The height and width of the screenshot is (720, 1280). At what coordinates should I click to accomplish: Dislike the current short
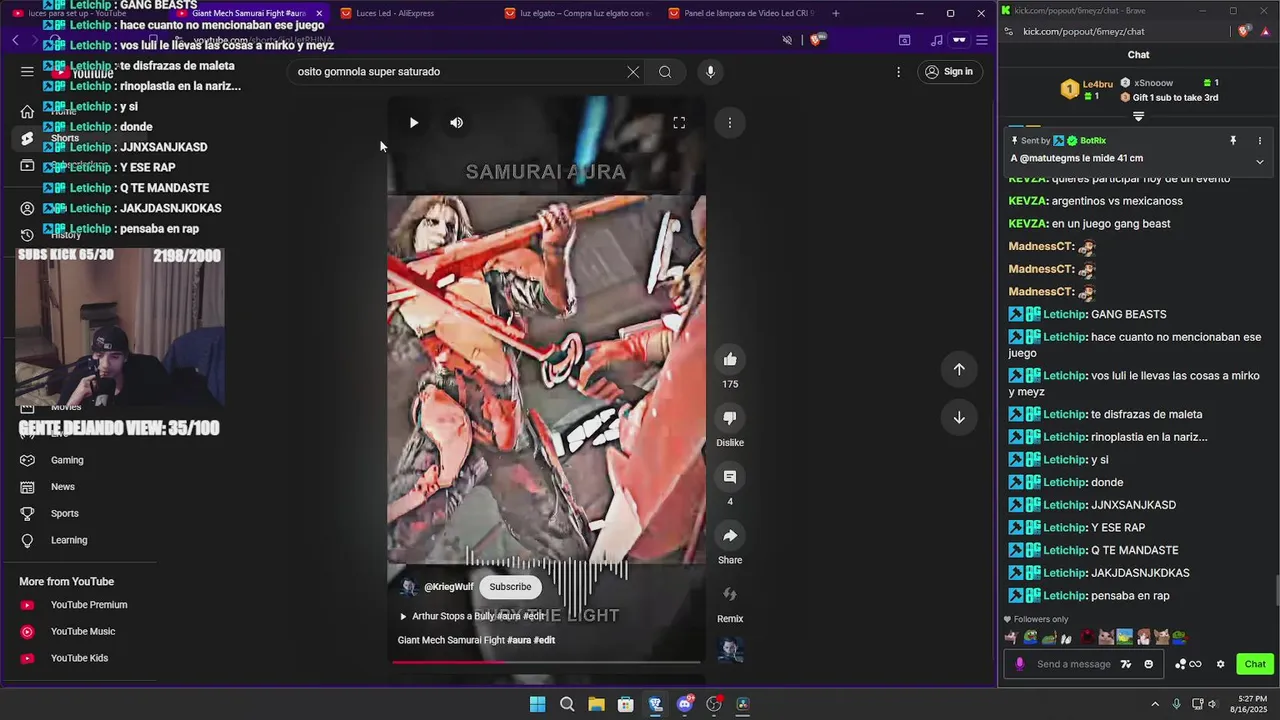tap(730, 418)
